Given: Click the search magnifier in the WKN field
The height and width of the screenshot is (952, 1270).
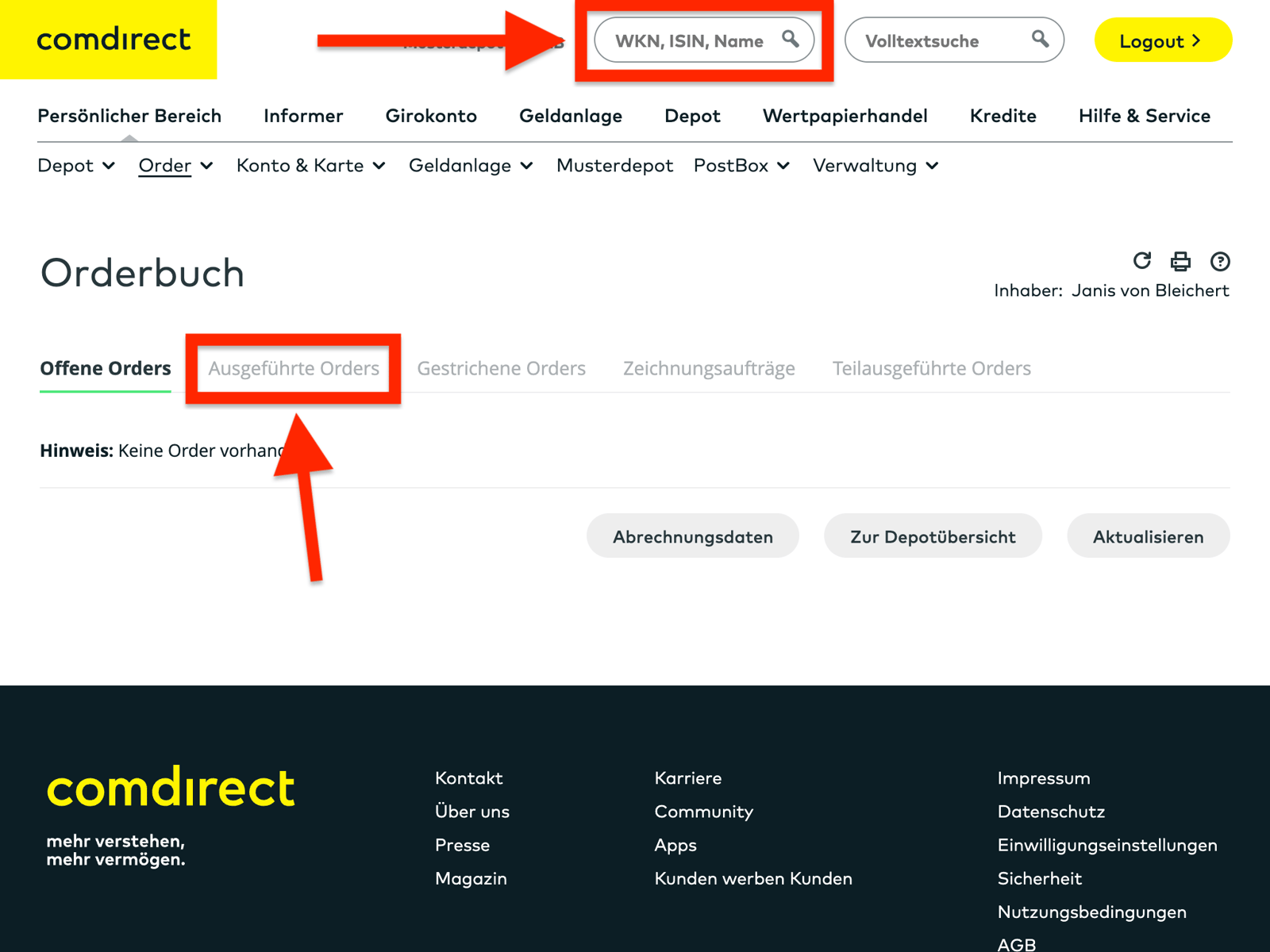Looking at the screenshot, I should [x=791, y=40].
